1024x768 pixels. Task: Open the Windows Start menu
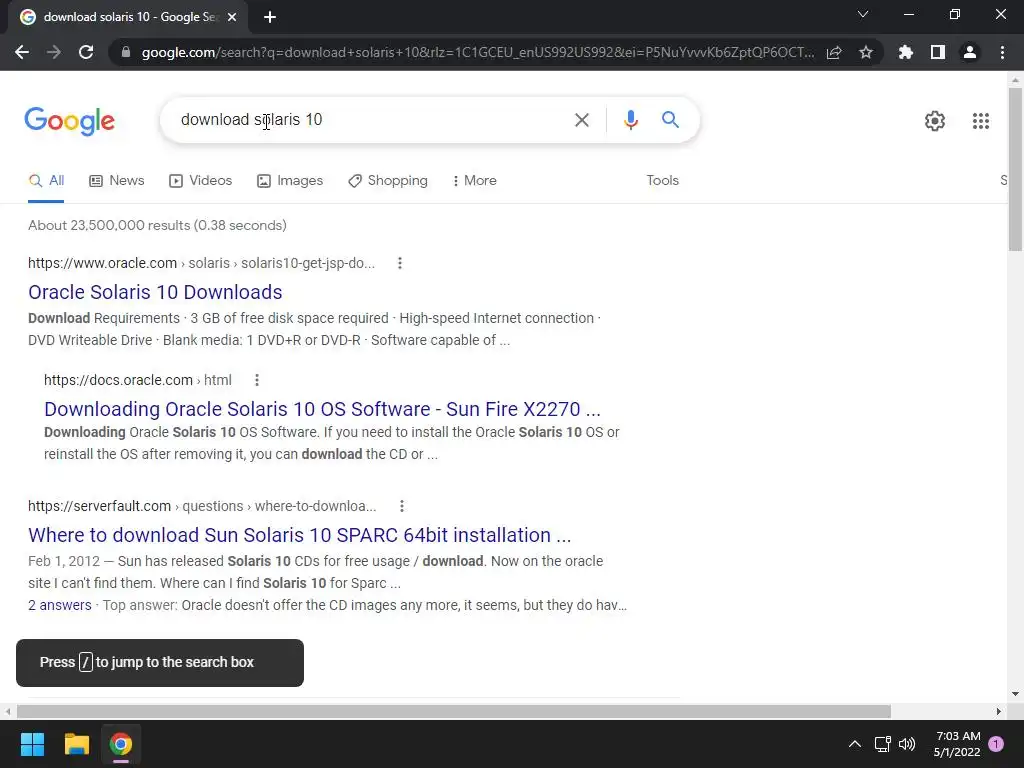pos(33,744)
